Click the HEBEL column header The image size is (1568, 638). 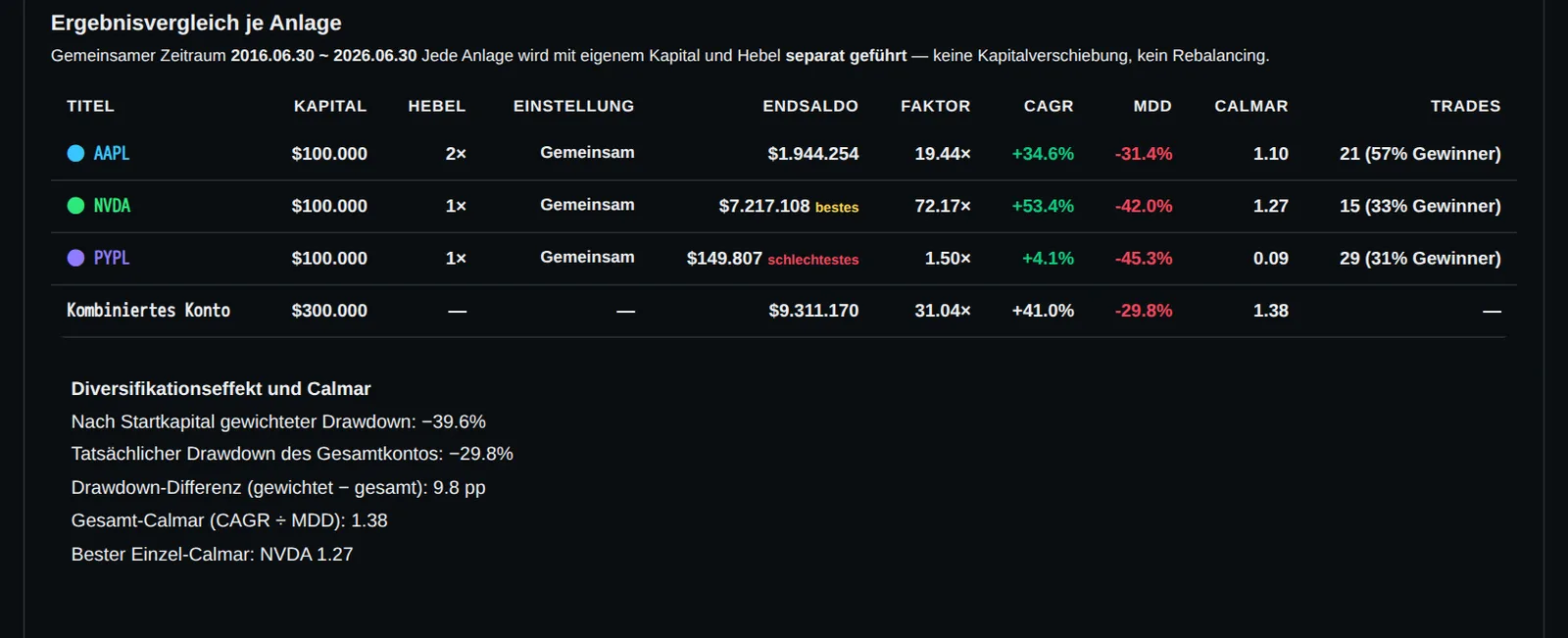[x=437, y=106]
